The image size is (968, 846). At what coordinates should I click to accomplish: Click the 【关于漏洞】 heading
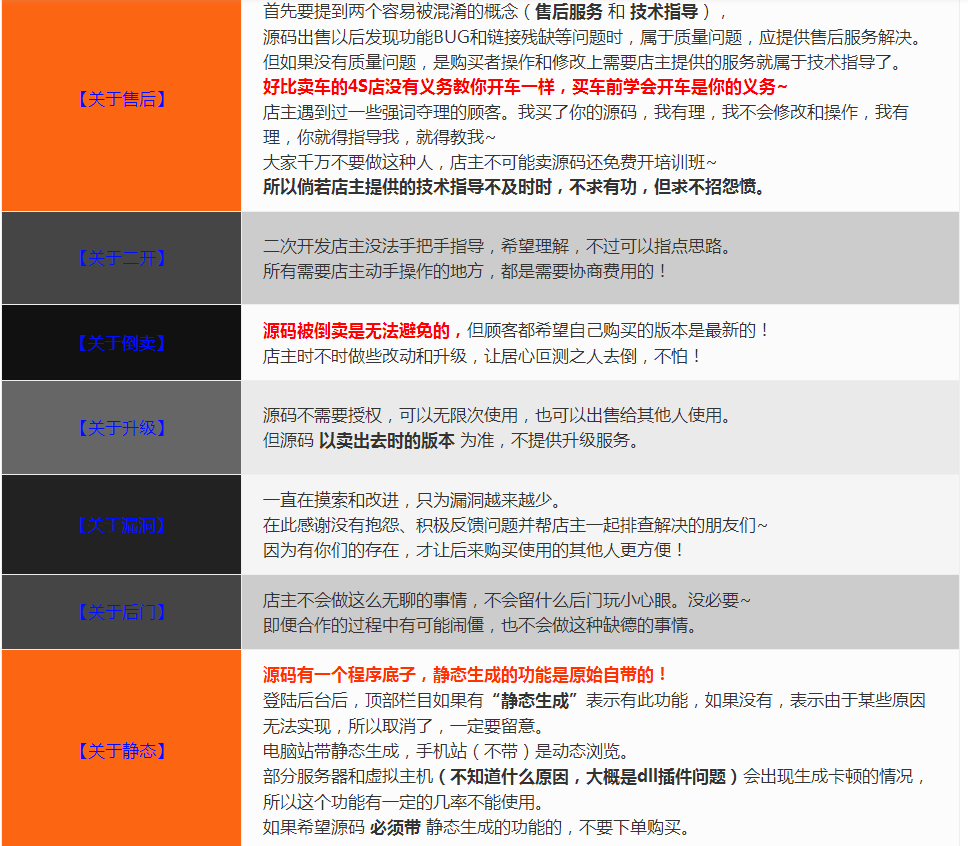[122, 526]
